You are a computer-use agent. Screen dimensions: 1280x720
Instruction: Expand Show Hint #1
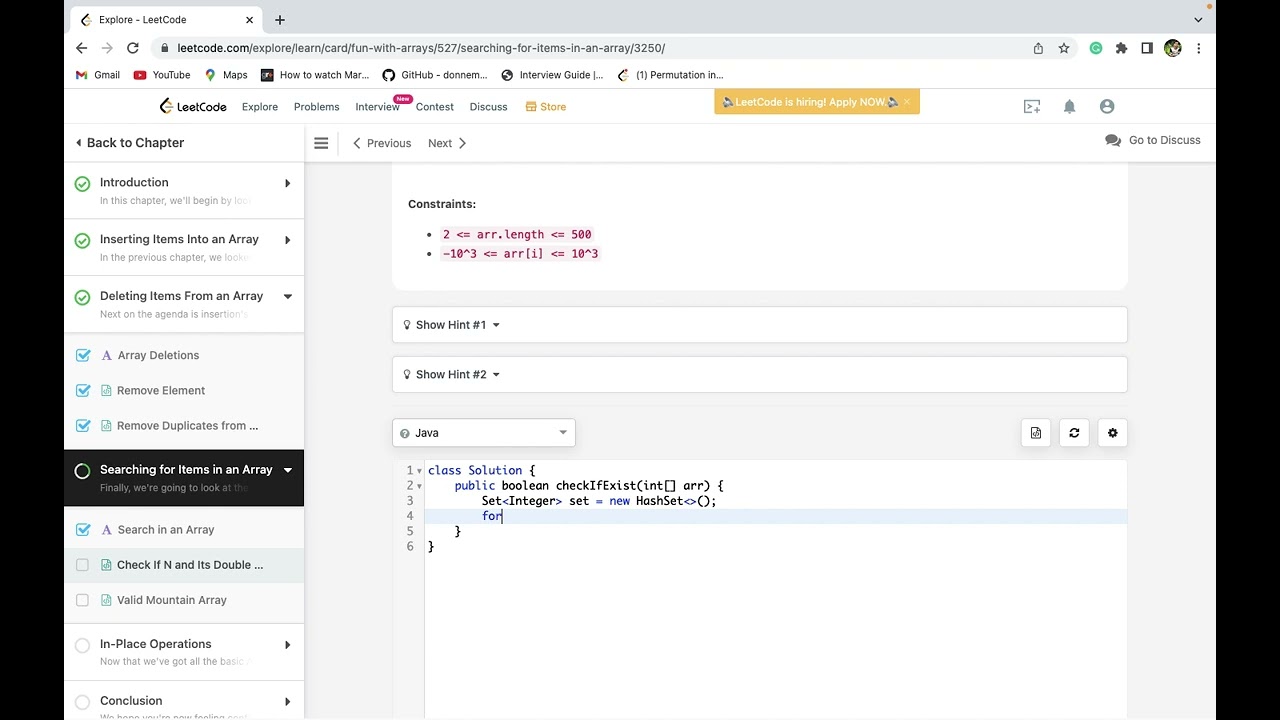(x=451, y=325)
